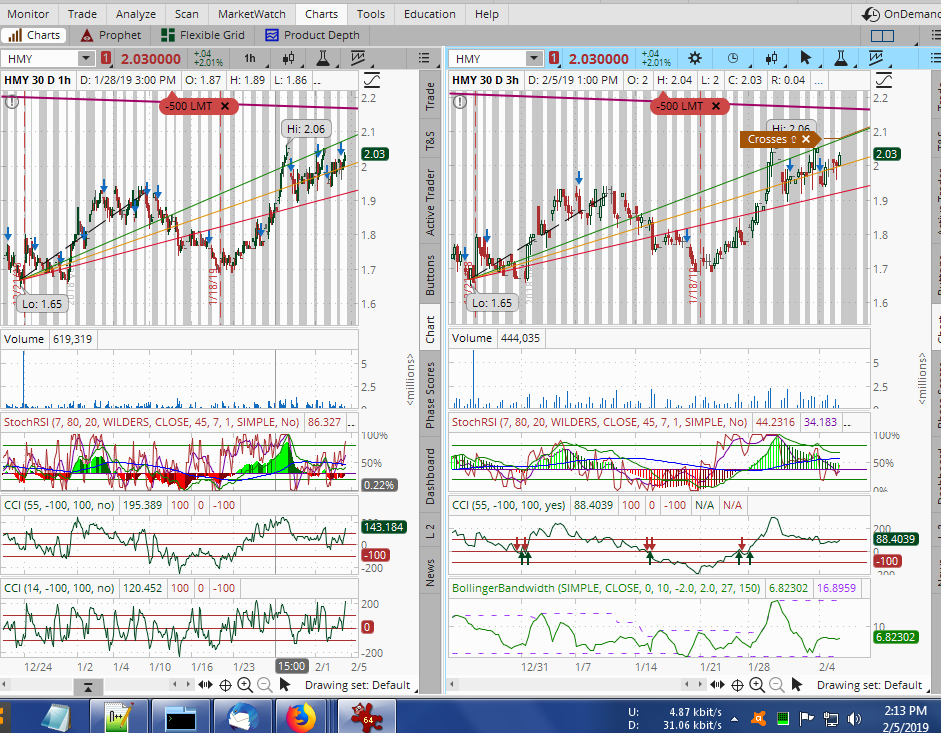Cancel the left chart's -500 LMT order
Screen dimensions: 941x733
[x=225, y=105]
